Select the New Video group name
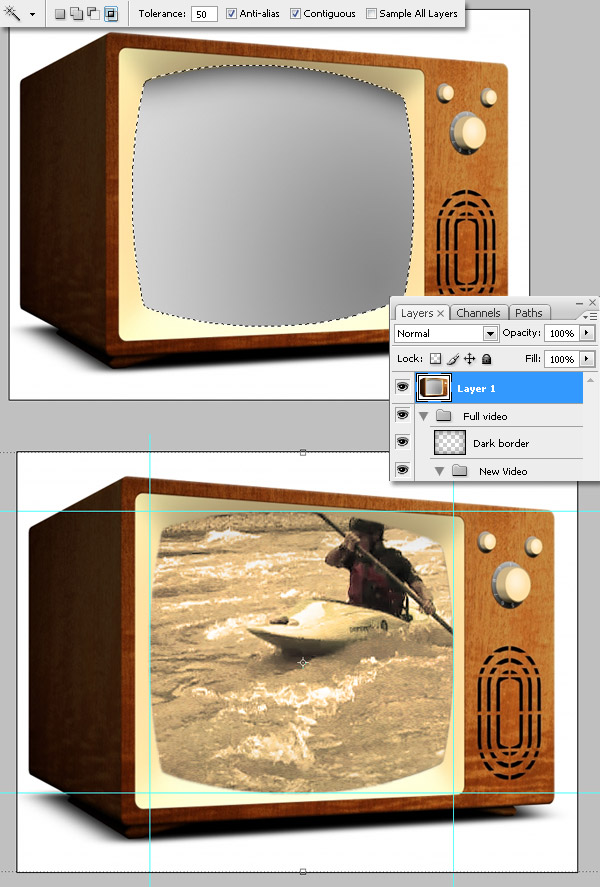This screenshot has height=887, width=600. pyautogui.click(x=503, y=471)
